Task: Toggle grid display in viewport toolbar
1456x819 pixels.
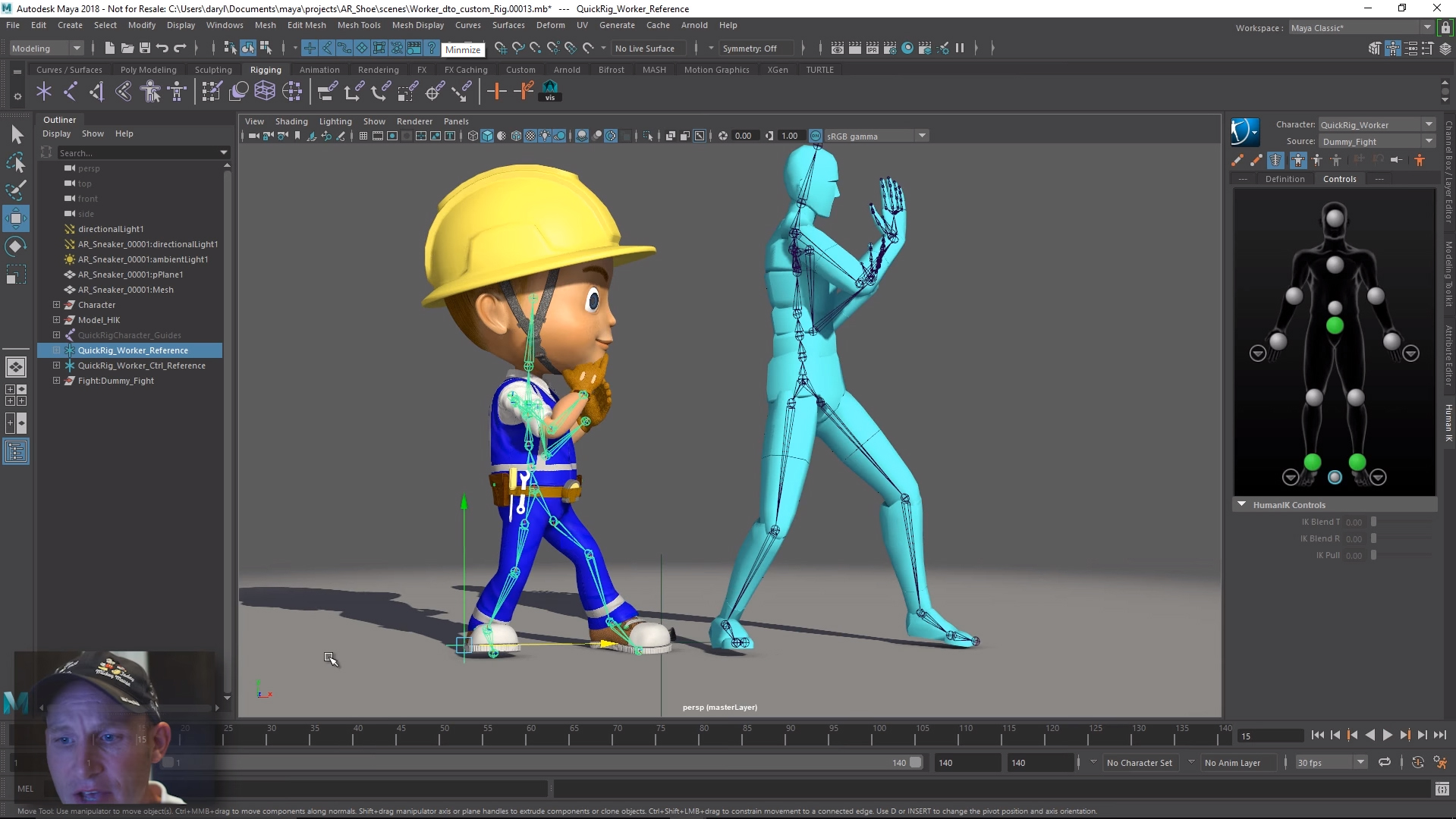Action: (x=363, y=136)
